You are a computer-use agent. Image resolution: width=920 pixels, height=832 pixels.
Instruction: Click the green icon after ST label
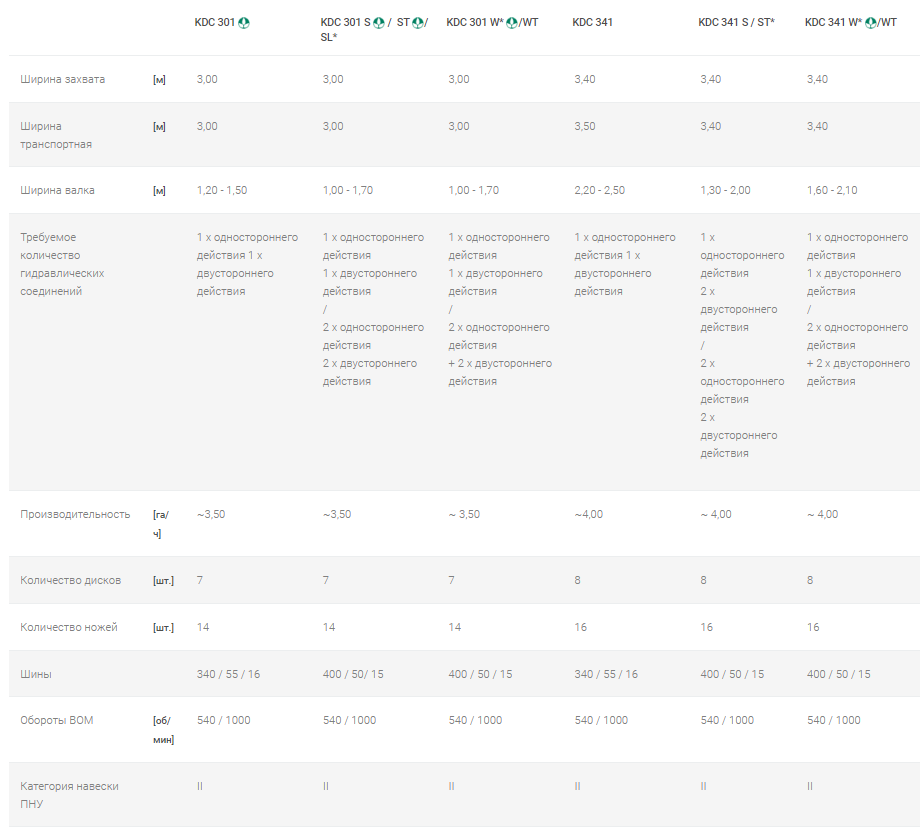[x=418, y=23]
